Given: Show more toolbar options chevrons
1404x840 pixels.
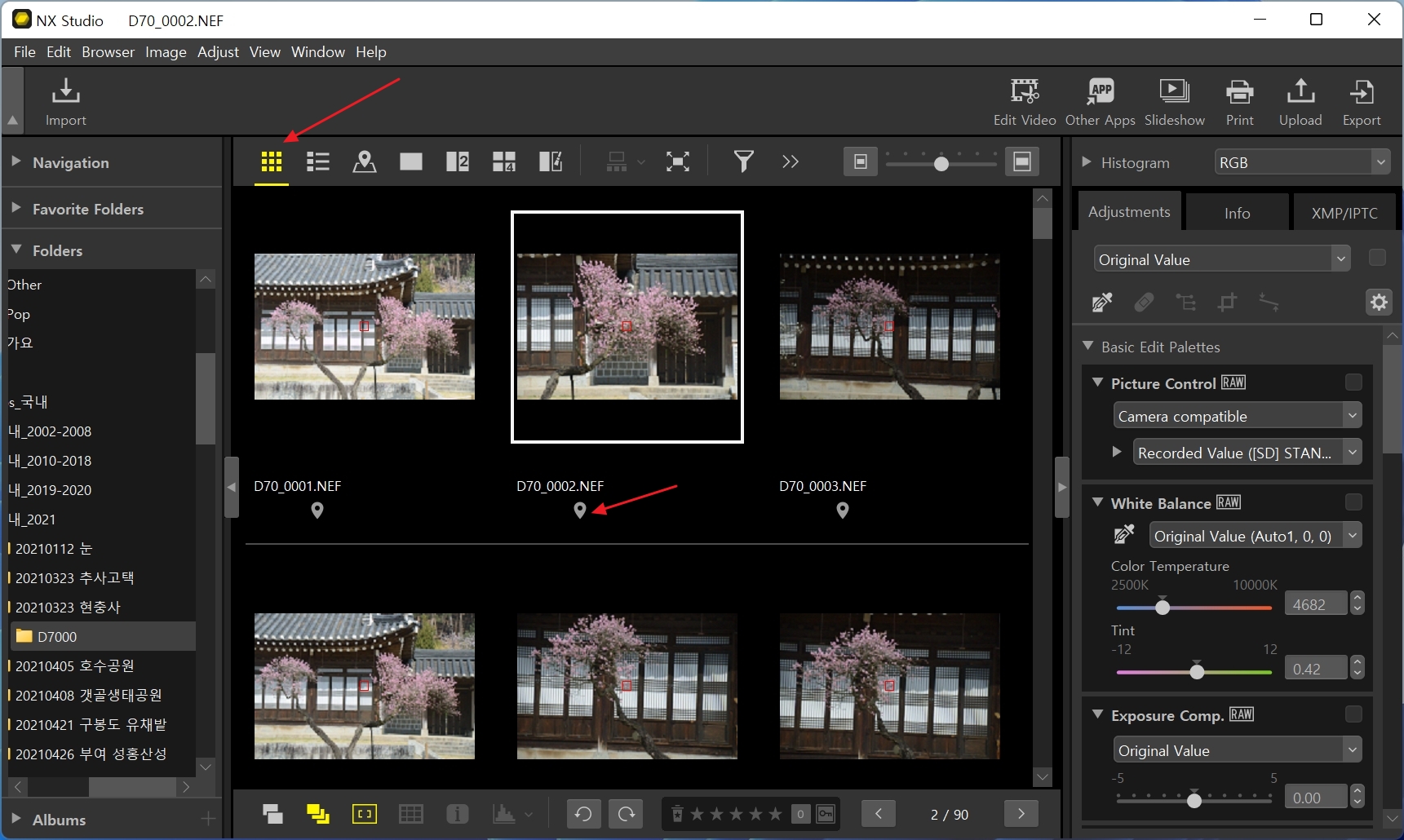Looking at the screenshot, I should point(790,161).
